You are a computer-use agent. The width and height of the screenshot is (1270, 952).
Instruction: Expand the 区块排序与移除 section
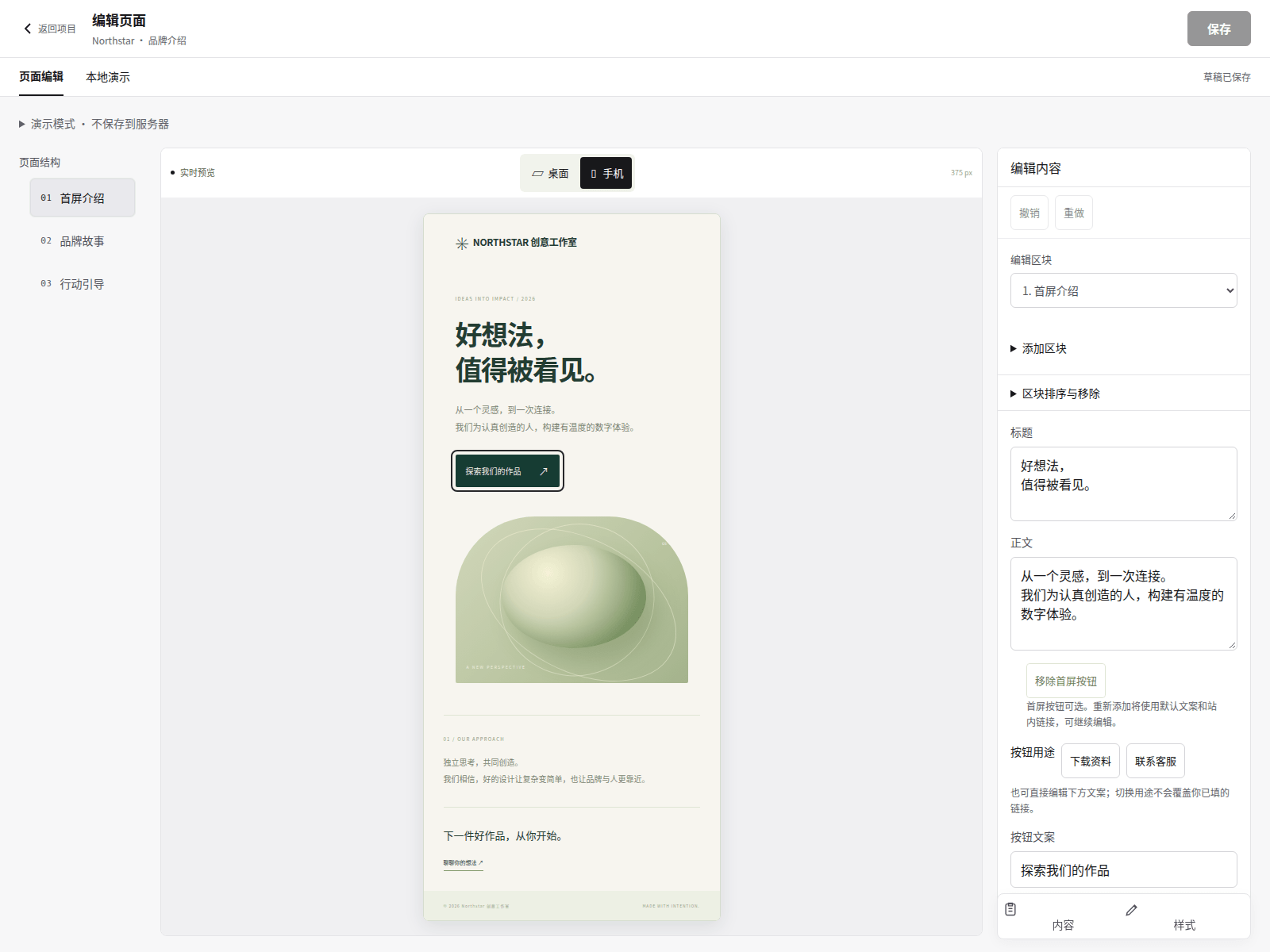tap(1055, 393)
